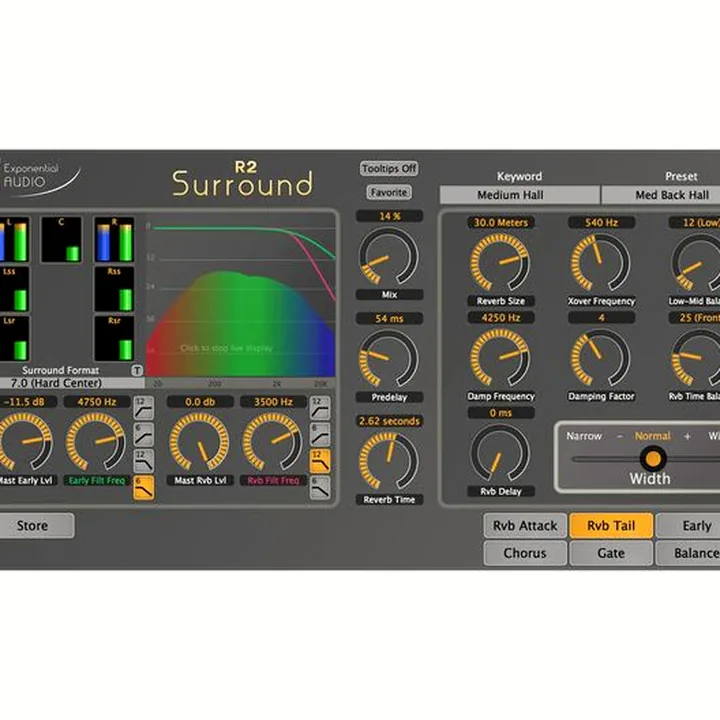Click the L channel level meter
The height and width of the screenshot is (720, 720).
pos(14,240)
